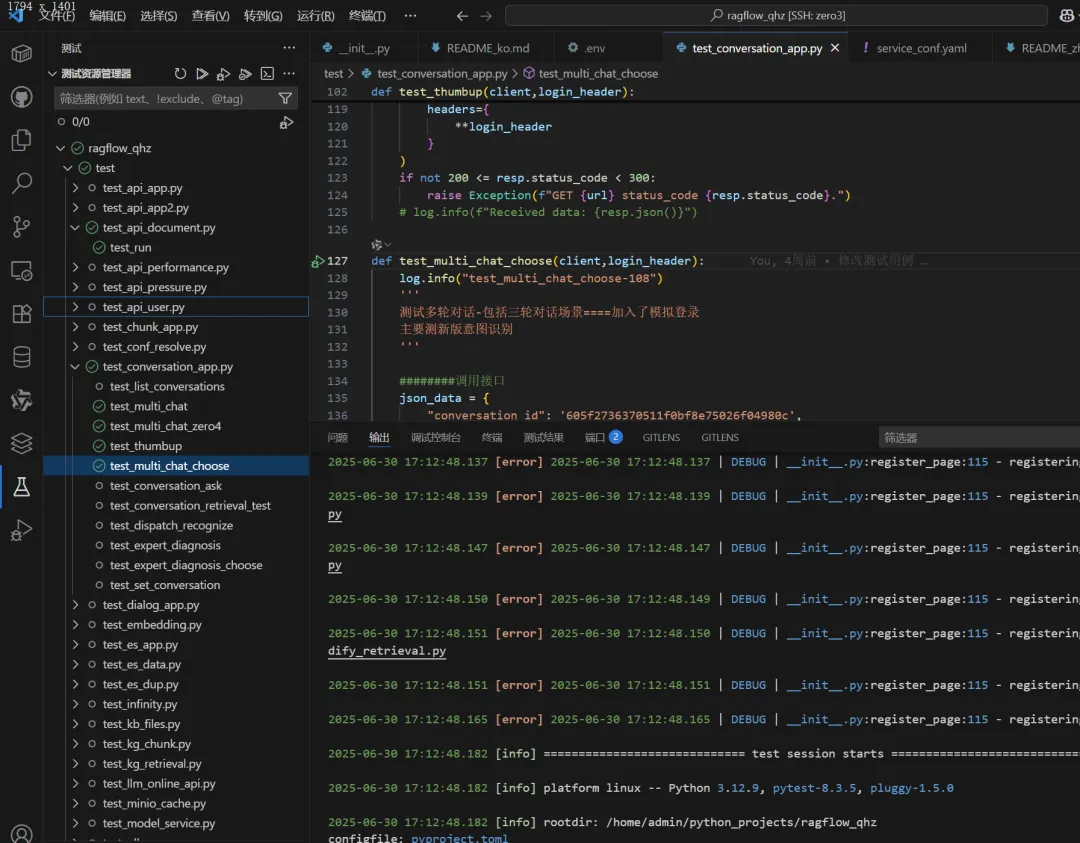Collapse the test folder node
The height and width of the screenshot is (843, 1080).
click(x=68, y=168)
